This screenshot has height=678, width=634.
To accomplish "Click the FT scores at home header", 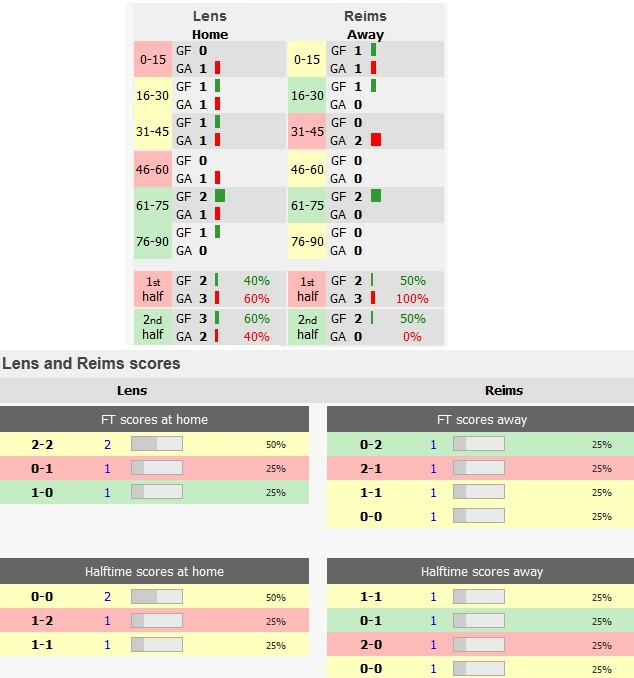I will tap(154, 419).
